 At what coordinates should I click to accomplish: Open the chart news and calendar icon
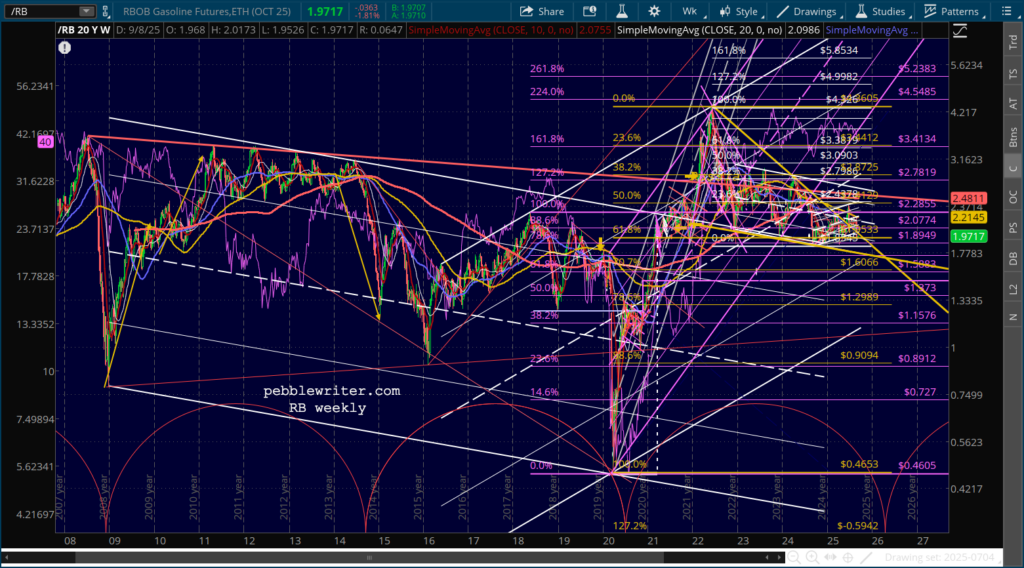click(x=590, y=11)
